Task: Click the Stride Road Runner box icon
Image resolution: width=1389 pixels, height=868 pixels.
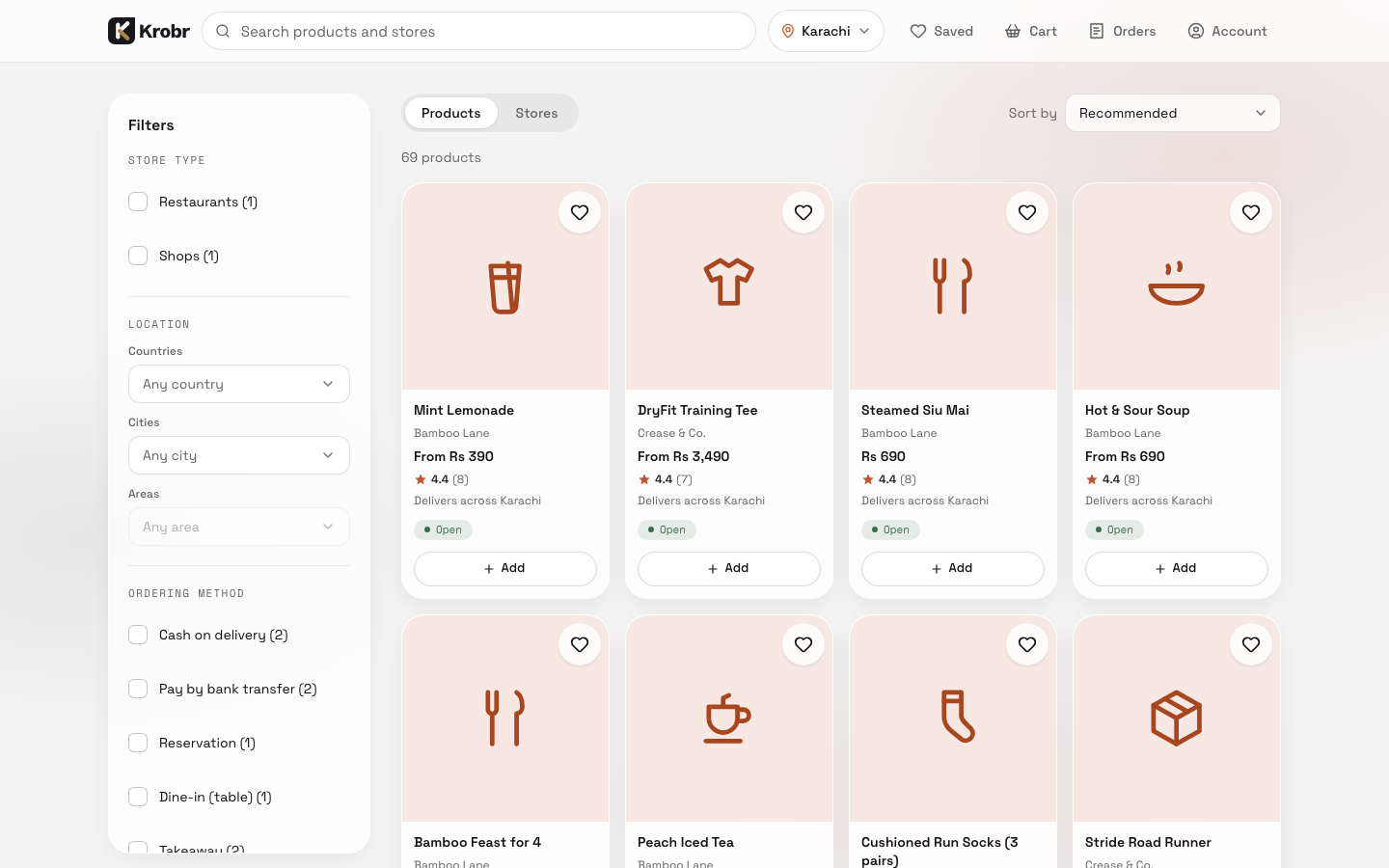Action: pos(1177,719)
